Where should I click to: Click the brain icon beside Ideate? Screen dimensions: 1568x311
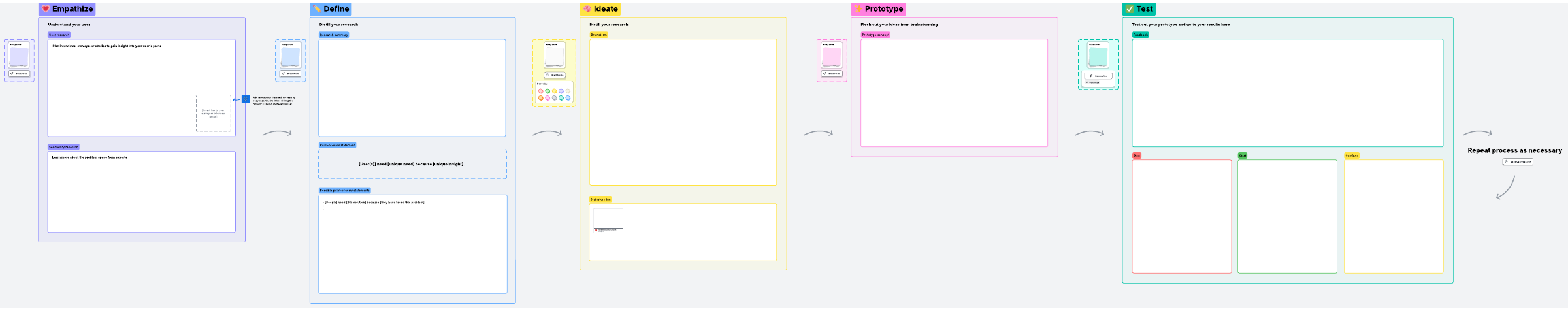click(x=587, y=9)
